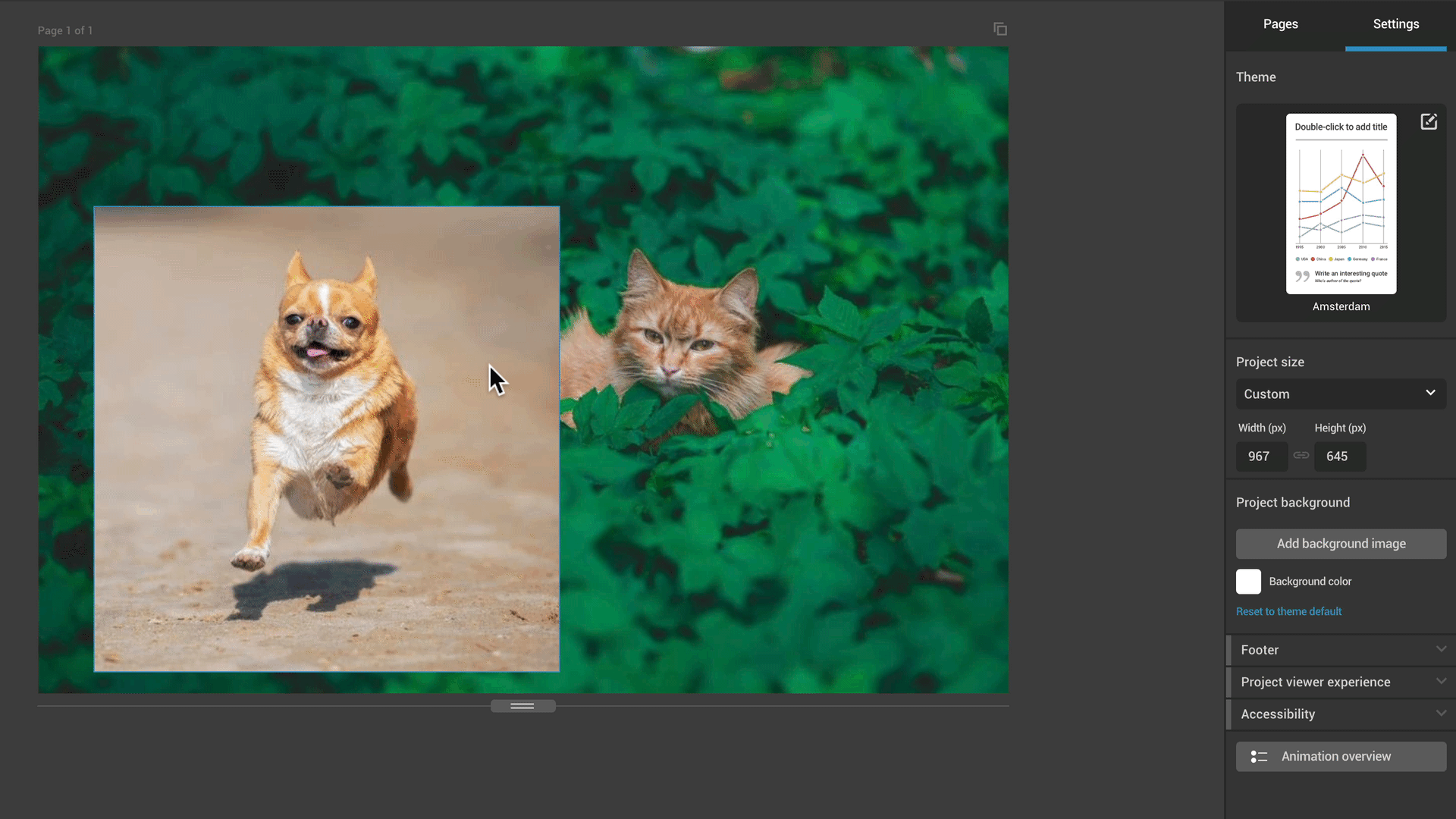
Task: Click the Width (px) field showing 967
Action: (1261, 457)
